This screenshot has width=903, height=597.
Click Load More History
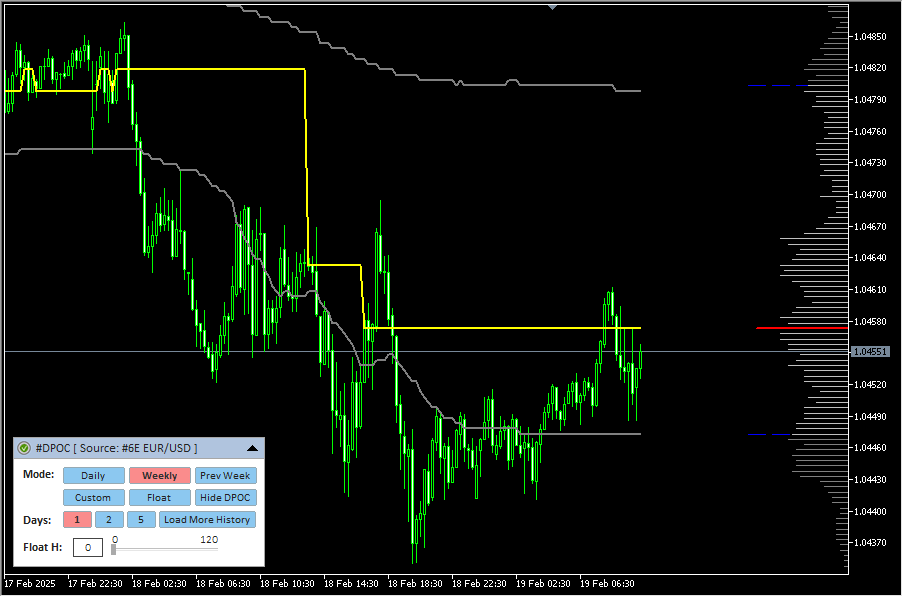coord(208,520)
